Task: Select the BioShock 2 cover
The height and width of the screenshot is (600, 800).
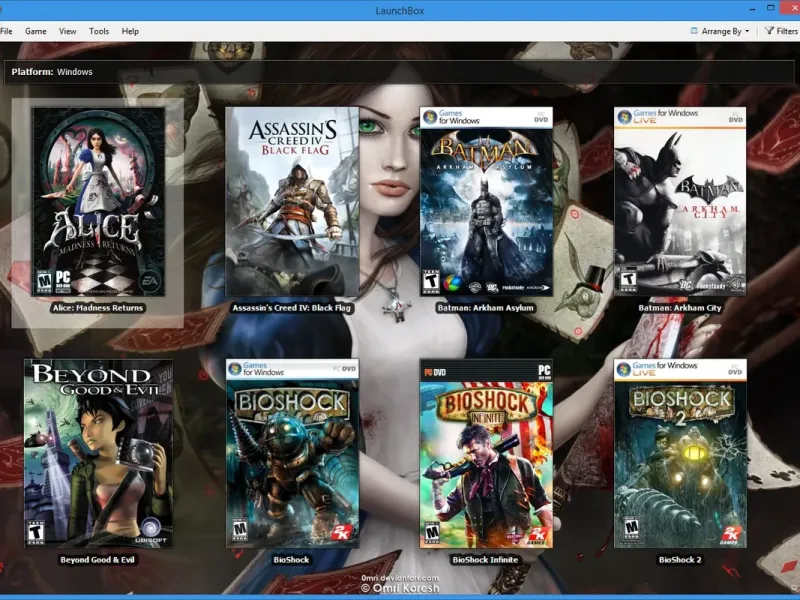Action: point(680,454)
